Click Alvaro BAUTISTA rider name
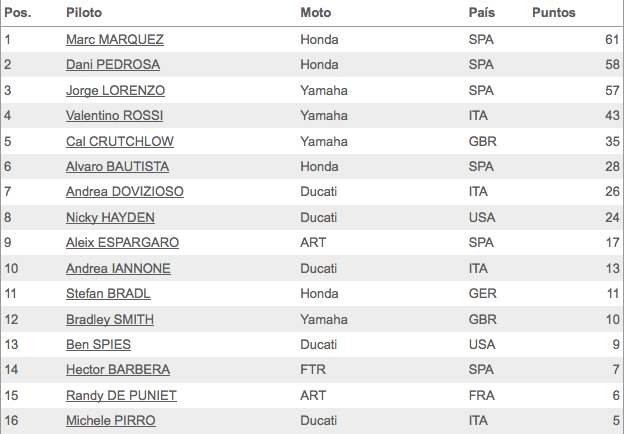 click(x=117, y=167)
